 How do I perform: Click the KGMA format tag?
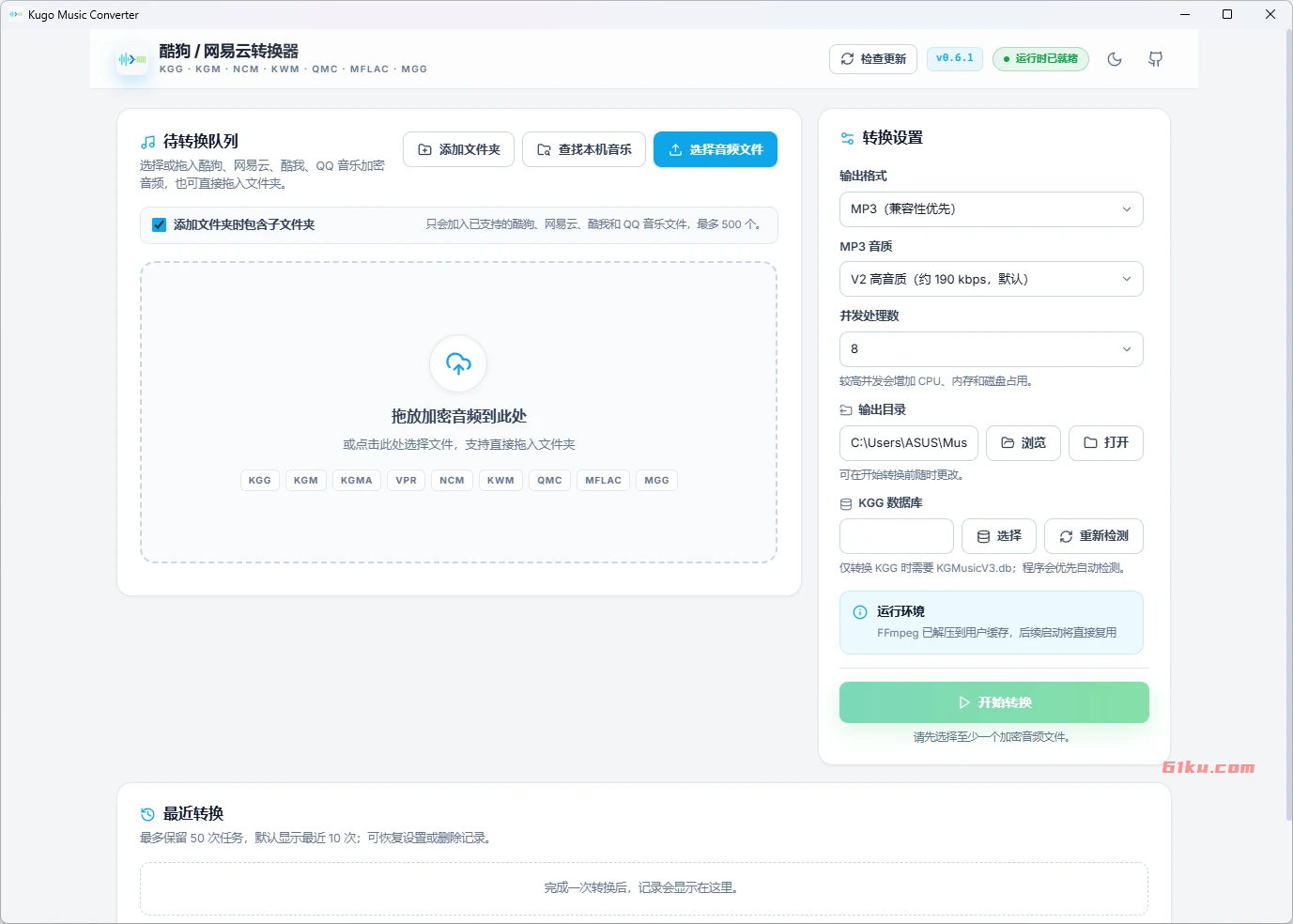tap(357, 480)
